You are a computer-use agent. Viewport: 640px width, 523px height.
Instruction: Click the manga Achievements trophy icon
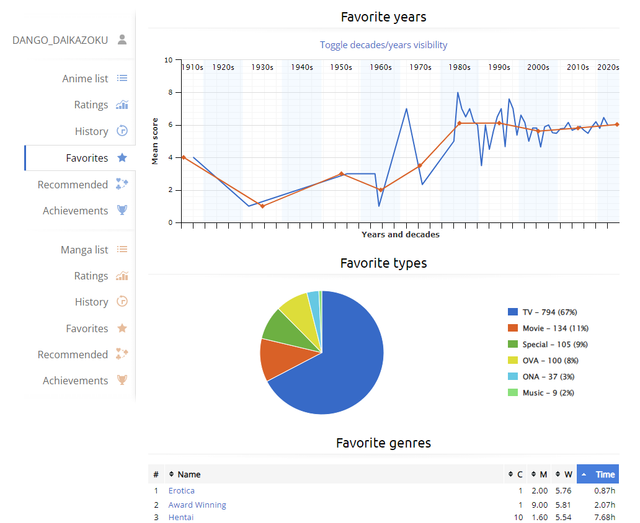pos(122,381)
